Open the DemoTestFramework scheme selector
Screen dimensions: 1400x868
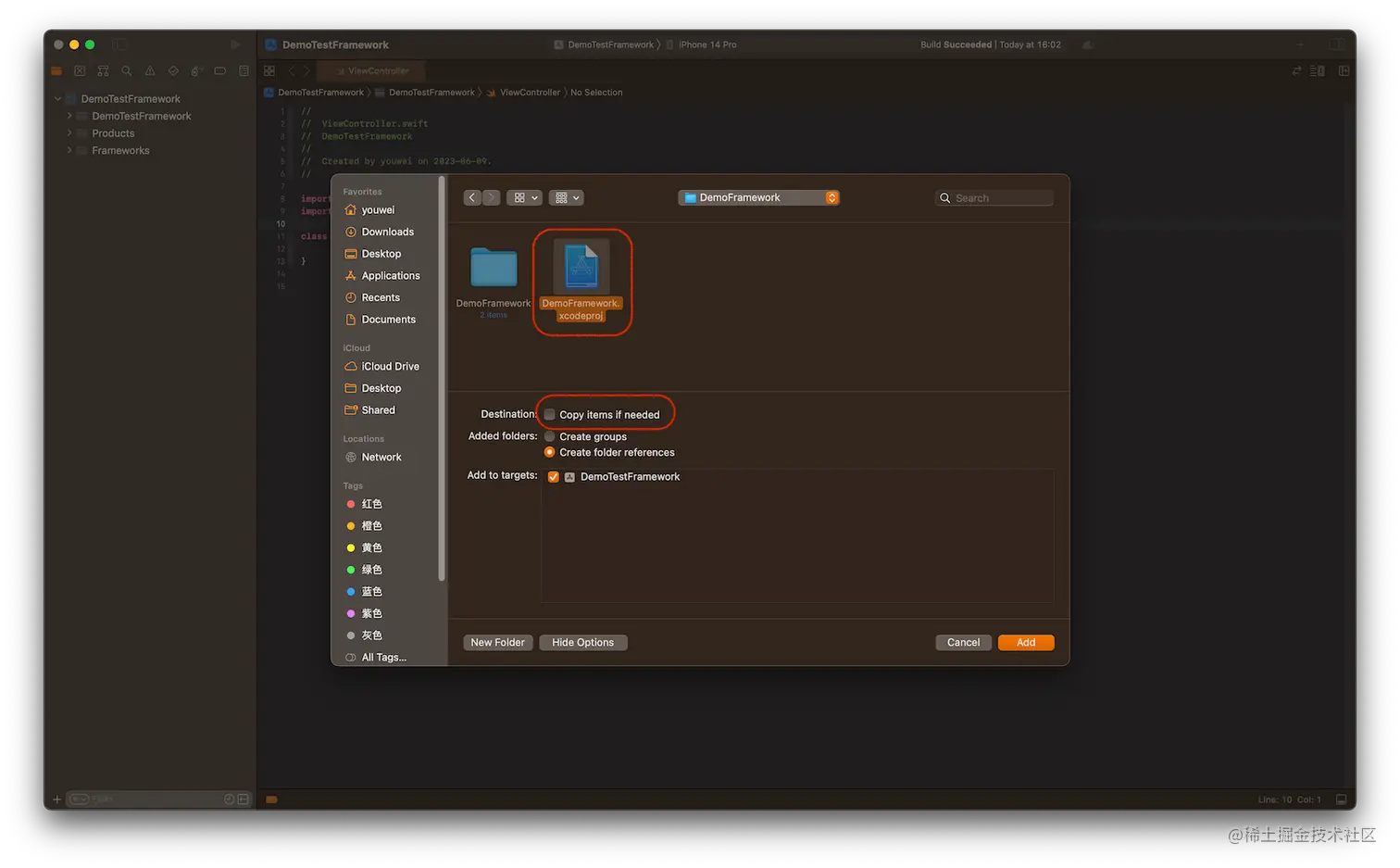605,44
